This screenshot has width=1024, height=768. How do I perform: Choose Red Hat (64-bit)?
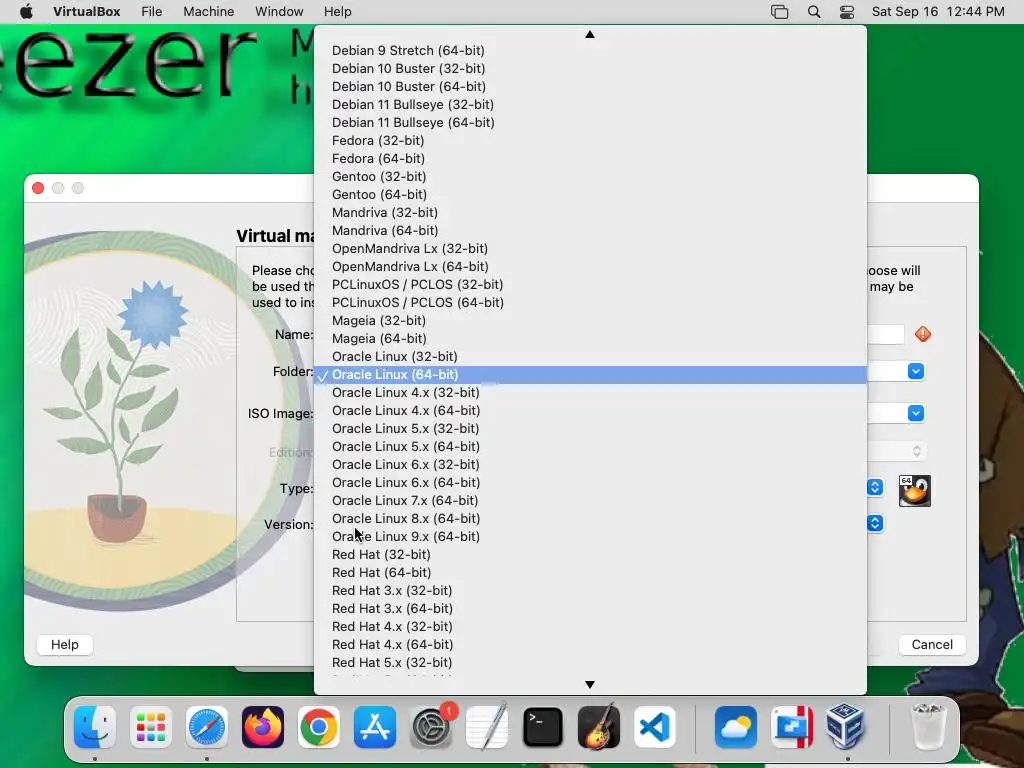tap(590, 573)
